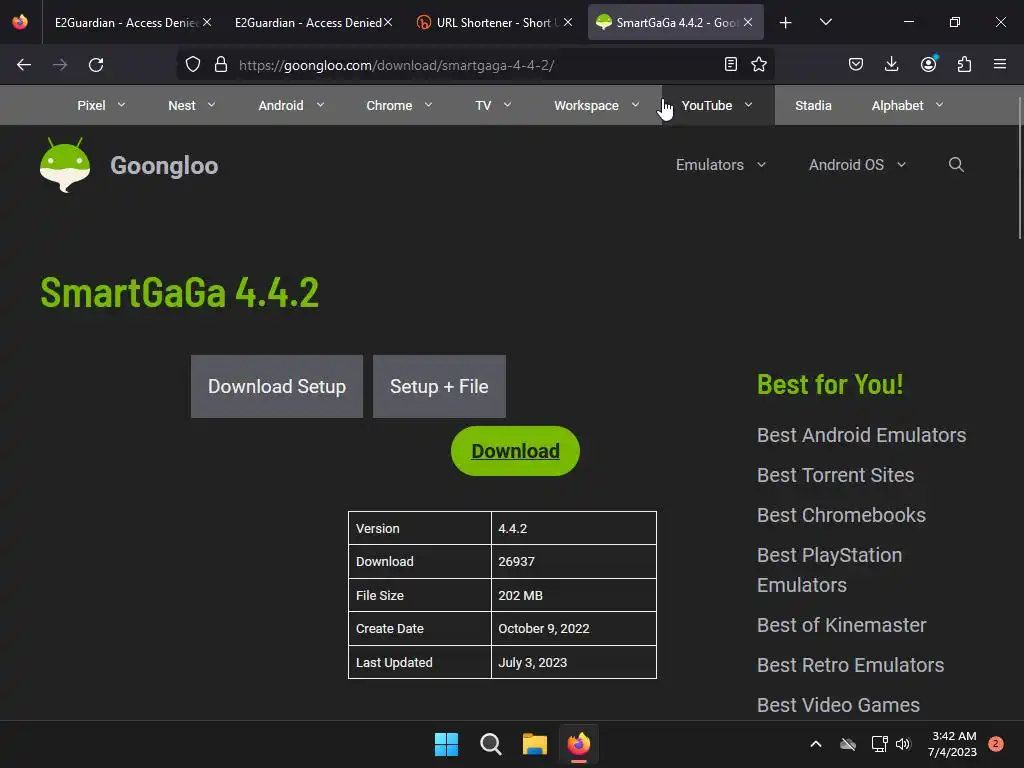Image resolution: width=1024 pixels, height=768 pixels.
Task: Click the site security padlock icon
Action: [221, 64]
